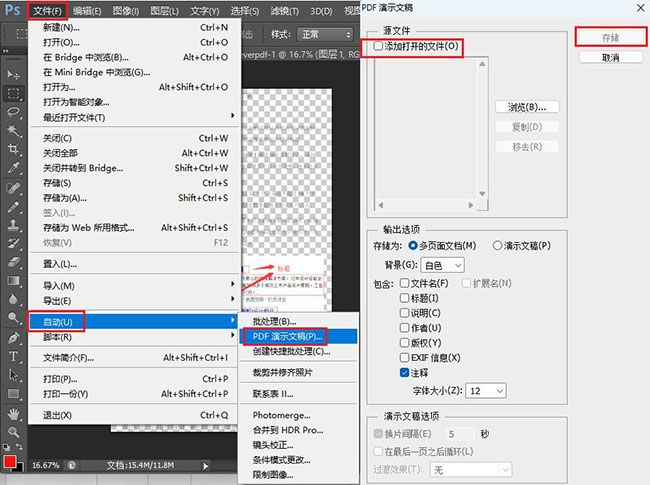Image resolution: width=650 pixels, height=485 pixels.
Task: Open the 字体大小(Z) dropdown
Action: coord(486,391)
